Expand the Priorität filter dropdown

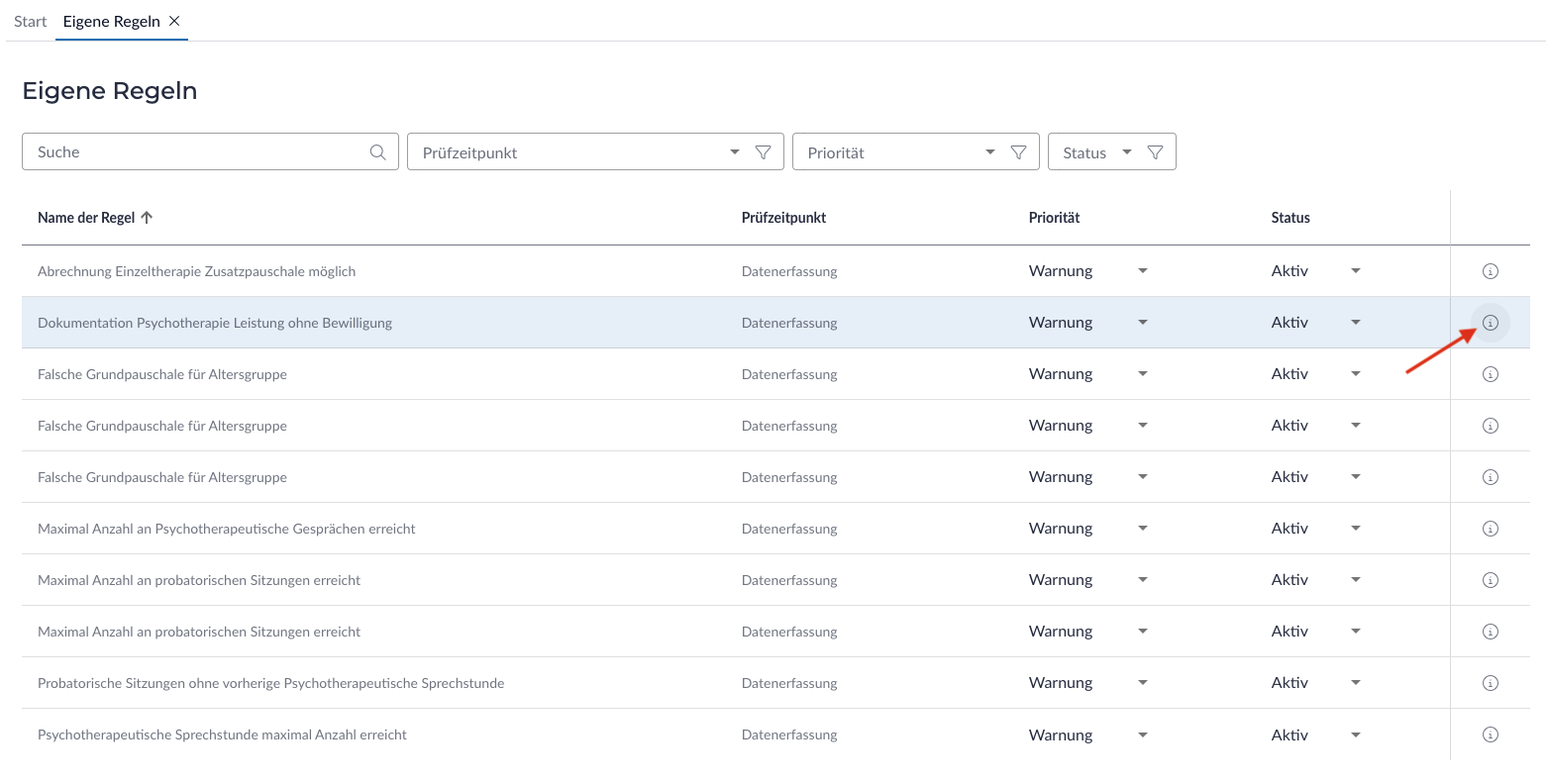pyautogui.click(x=989, y=152)
